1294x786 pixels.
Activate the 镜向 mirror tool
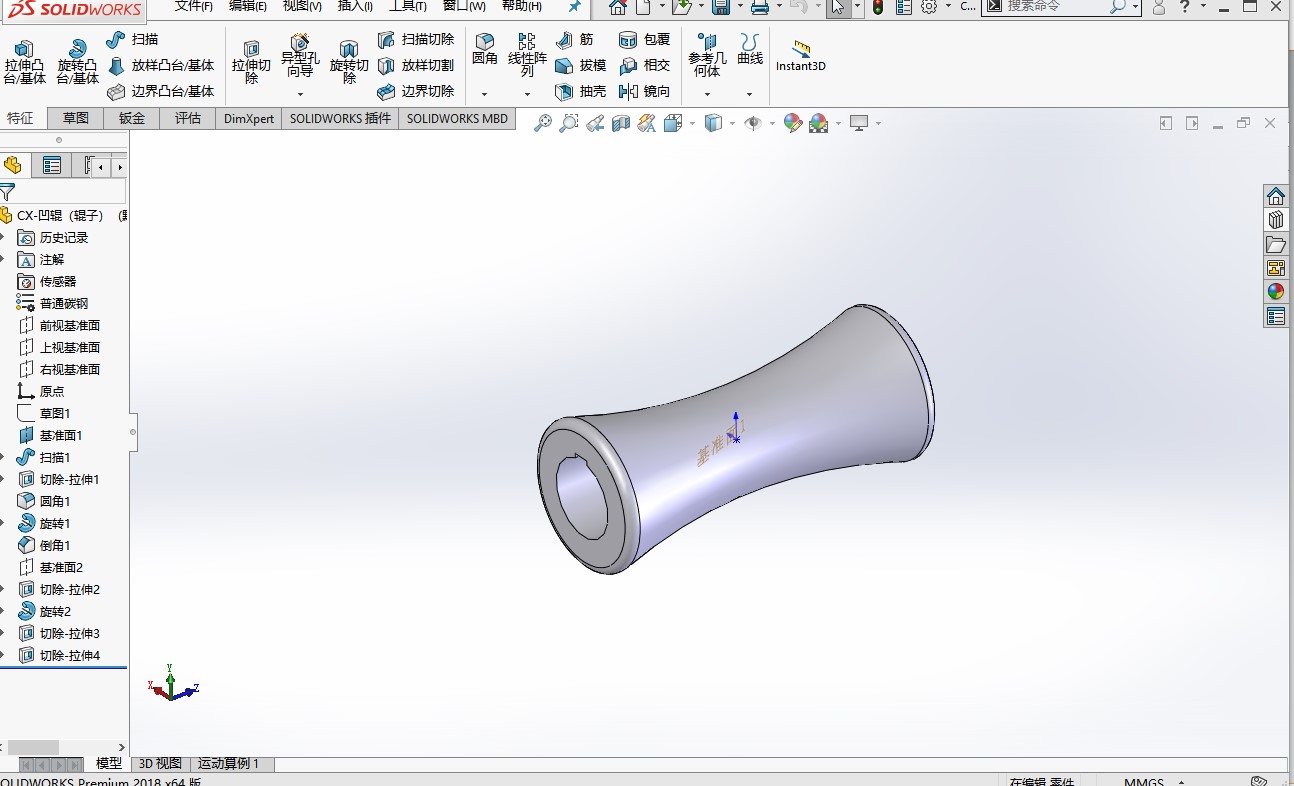[x=644, y=91]
